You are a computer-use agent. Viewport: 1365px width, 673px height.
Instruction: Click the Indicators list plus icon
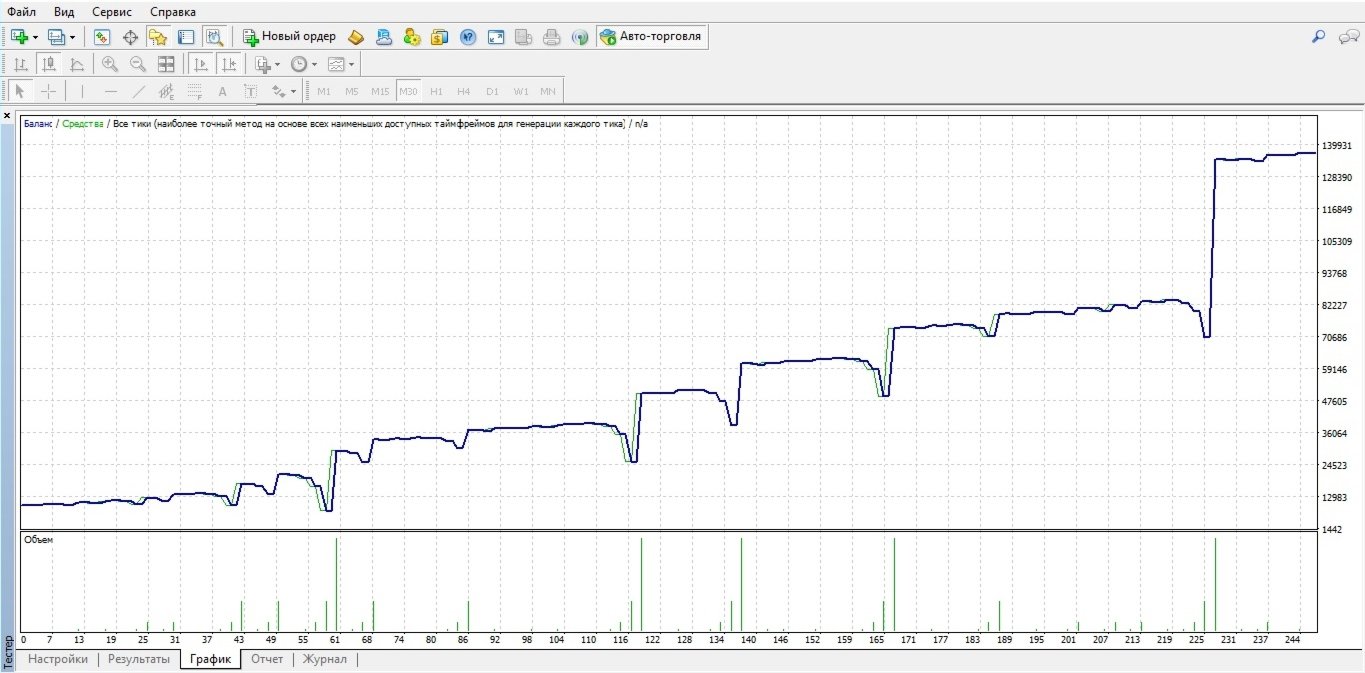tap(263, 64)
